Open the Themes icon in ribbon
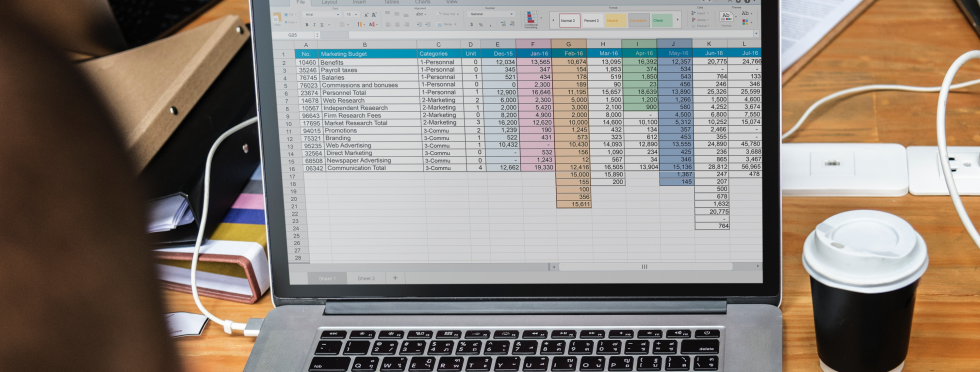980x372 pixels. click(x=726, y=16)
